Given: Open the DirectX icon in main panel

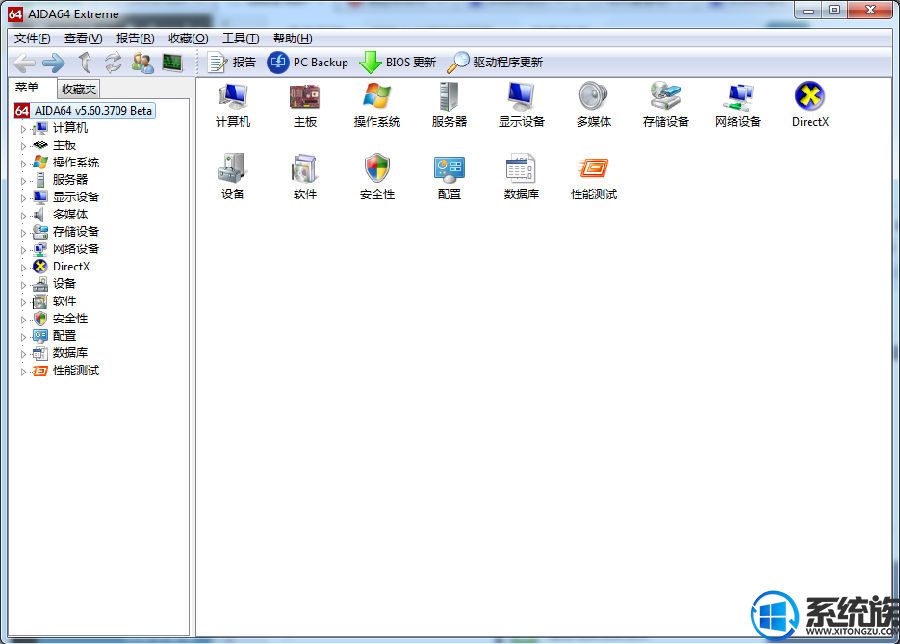Looking at the screenshot, I should point(810,96).
